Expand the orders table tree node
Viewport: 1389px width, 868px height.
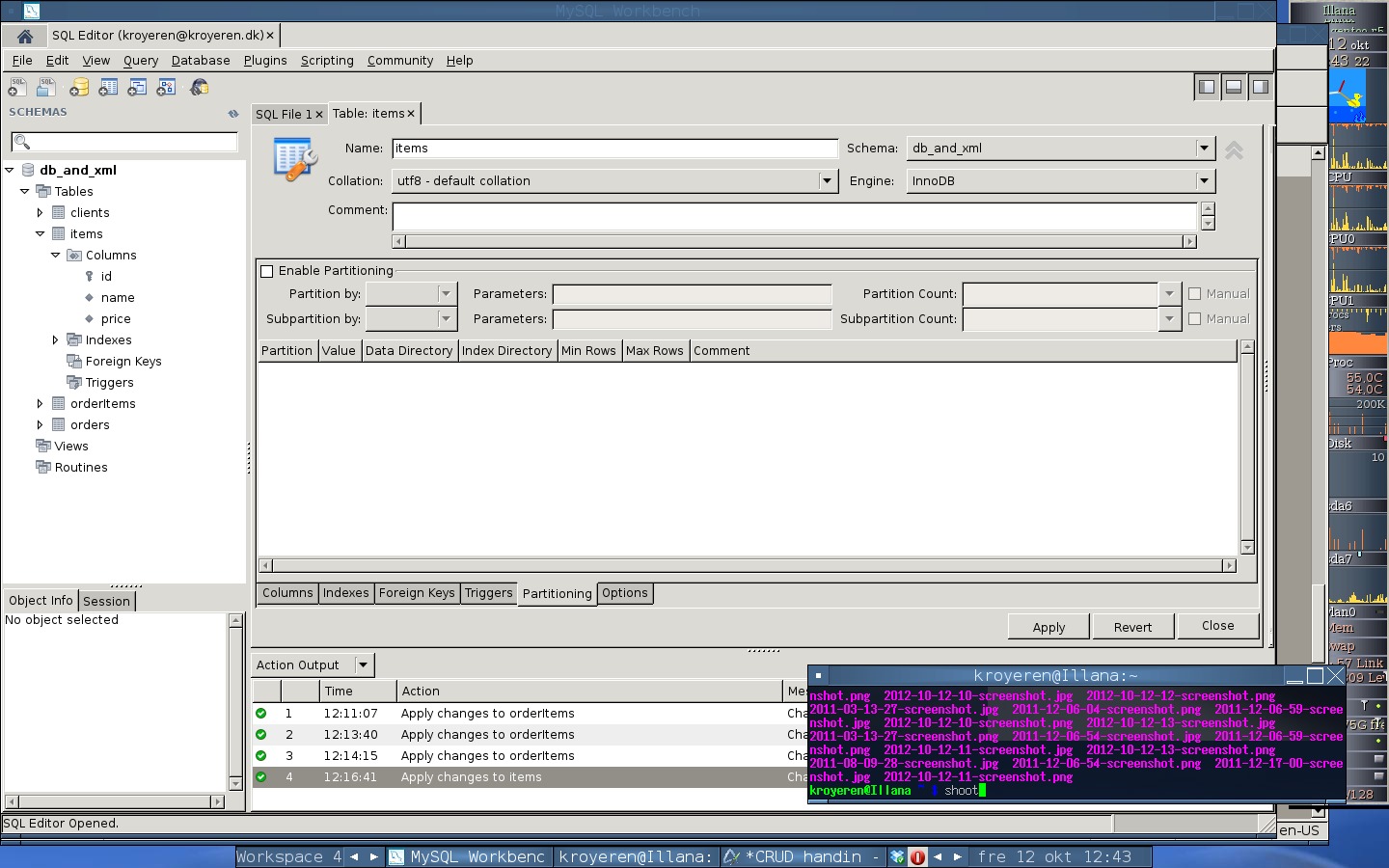click(40, 424)
